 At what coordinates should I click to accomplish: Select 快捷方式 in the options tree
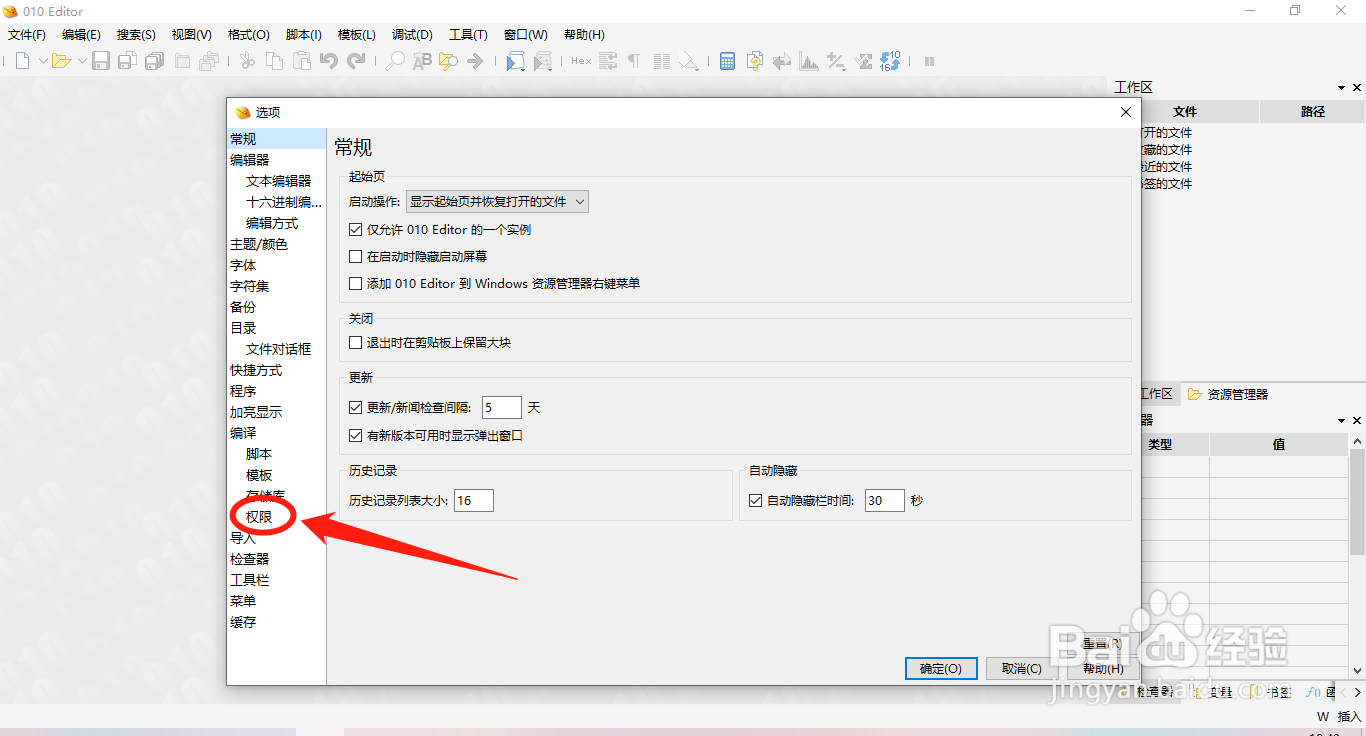(256, 370)
